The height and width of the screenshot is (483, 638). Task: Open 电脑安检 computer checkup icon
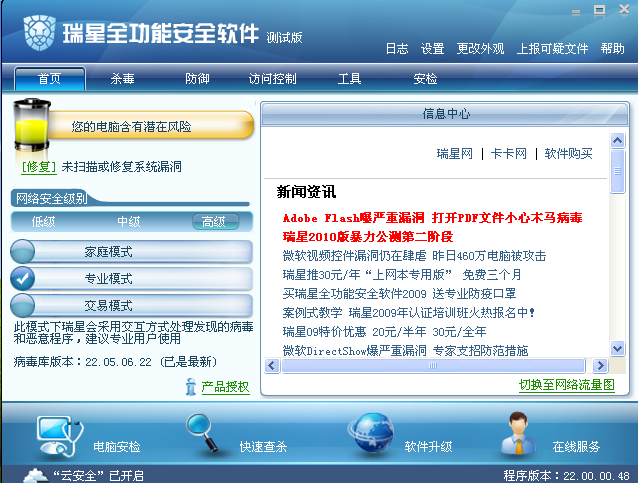click(x=60, y=435)
